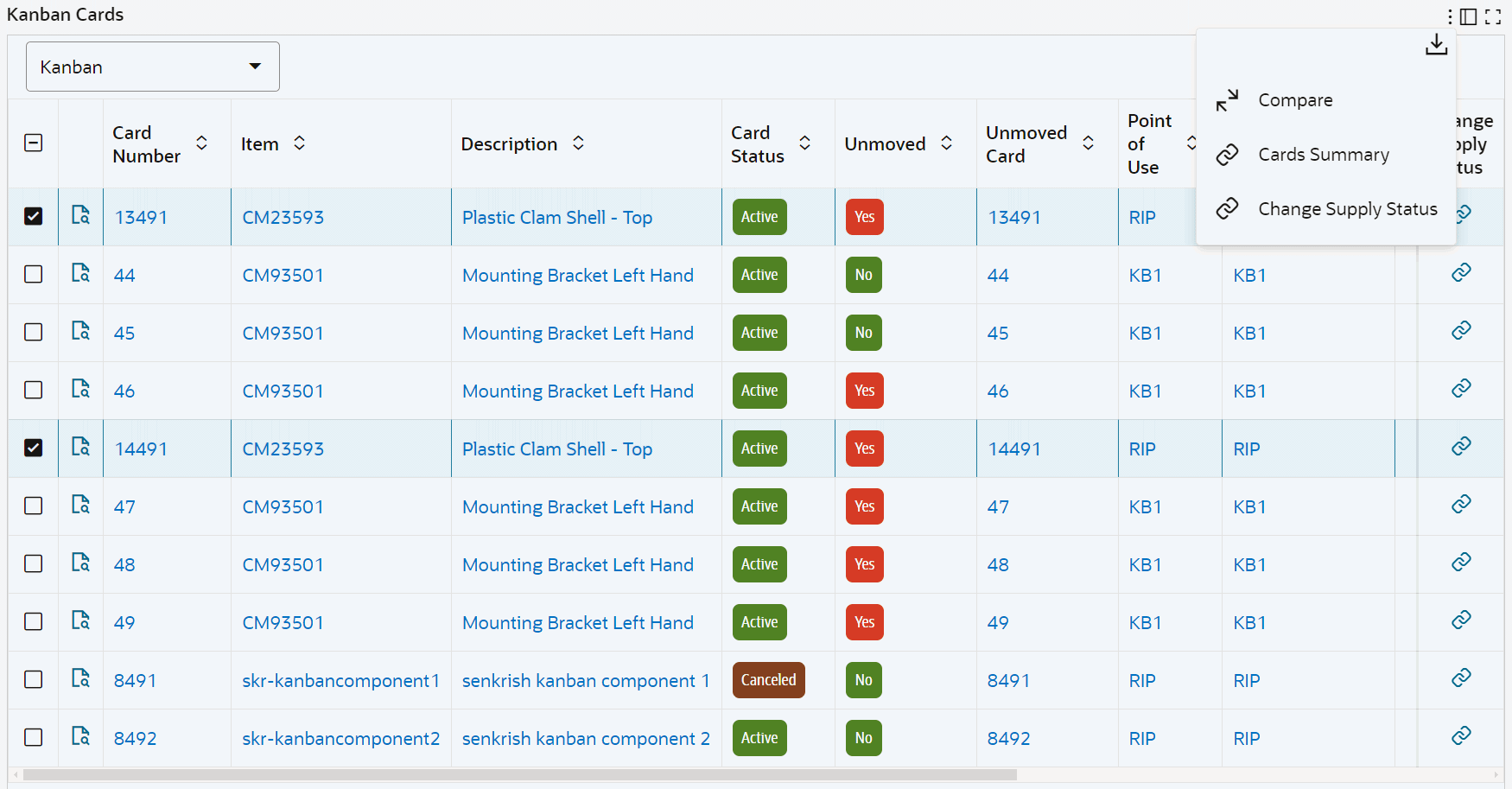This screenshot has width=1512, height=789.
Task: Toggle the header select-all checkbox
Action: 34,143
